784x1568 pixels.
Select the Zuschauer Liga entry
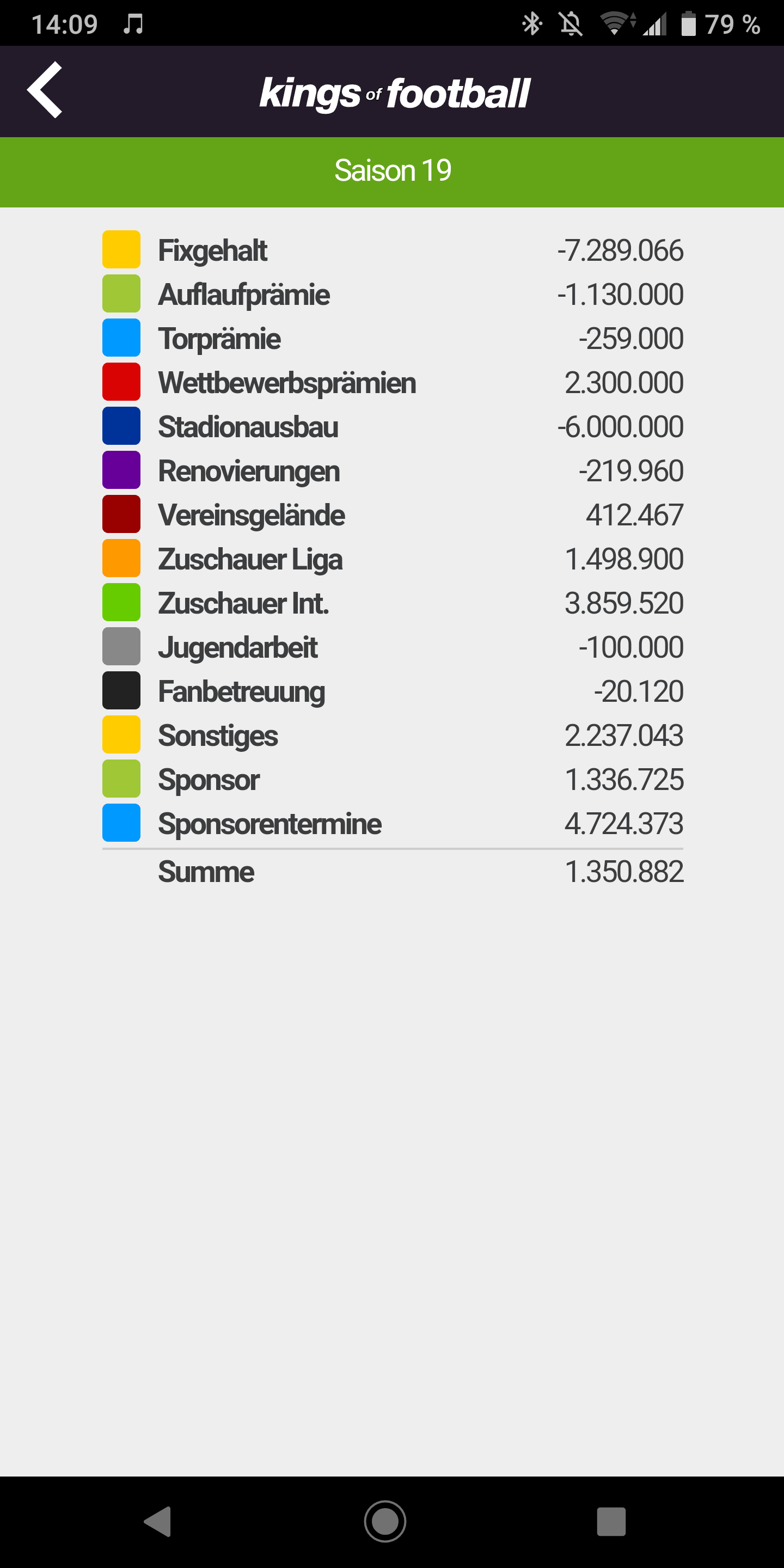tap(393, 559)
